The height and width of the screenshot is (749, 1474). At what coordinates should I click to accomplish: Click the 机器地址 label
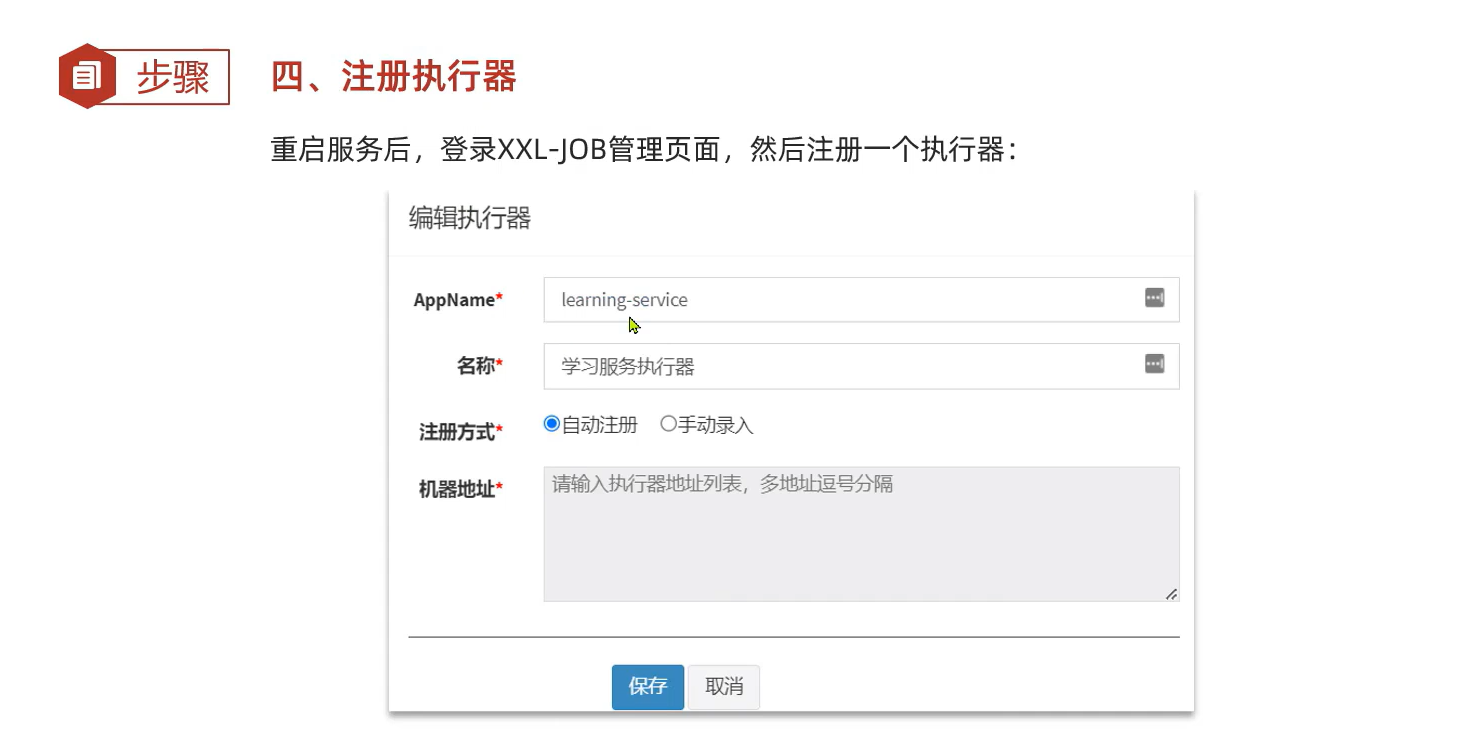[x=460, y=489]
